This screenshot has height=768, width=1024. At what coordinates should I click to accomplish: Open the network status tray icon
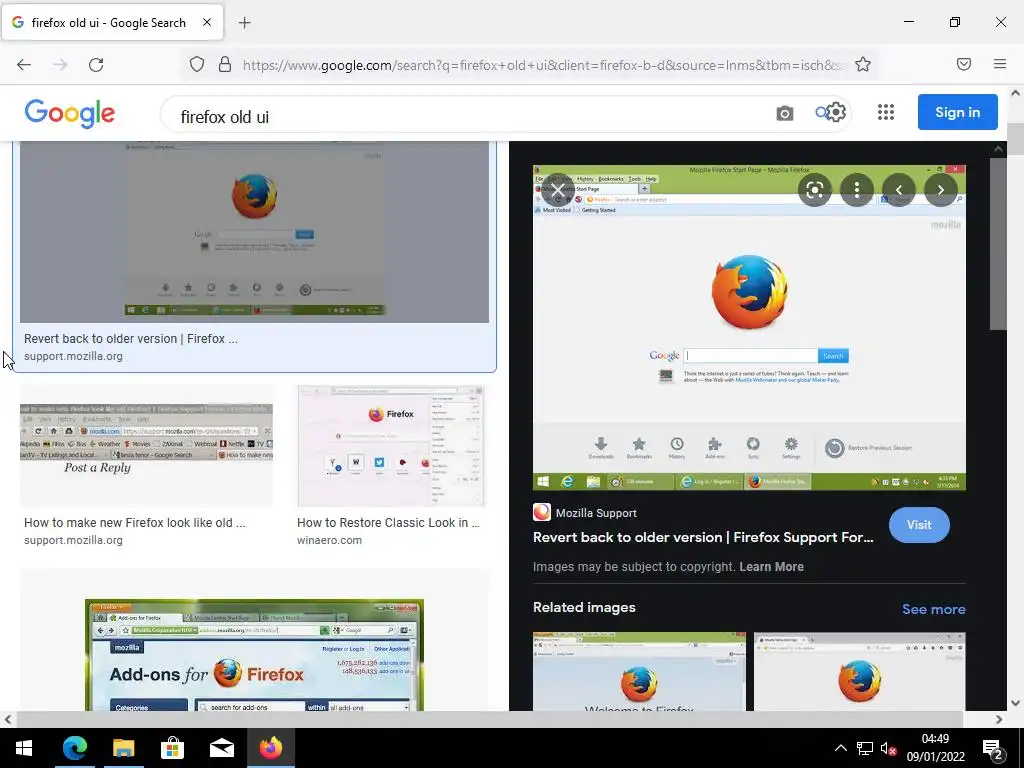865,748
